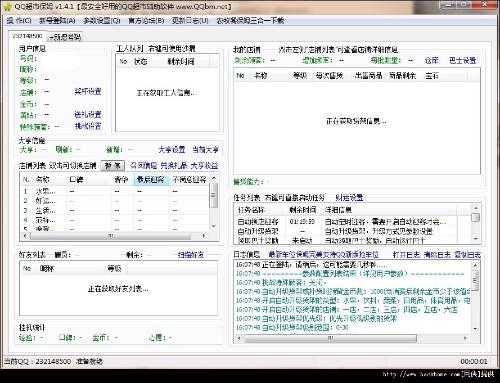Image resolution: width=500 pixels, height=383 pixels.
Task: Open the 操作(C) menu
Action: tap(19, 21)
